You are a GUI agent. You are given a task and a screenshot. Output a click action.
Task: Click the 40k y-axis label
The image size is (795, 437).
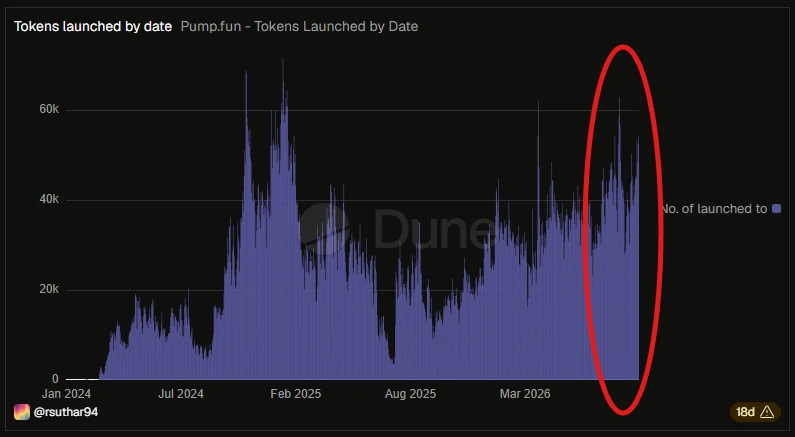pos(49,199)
